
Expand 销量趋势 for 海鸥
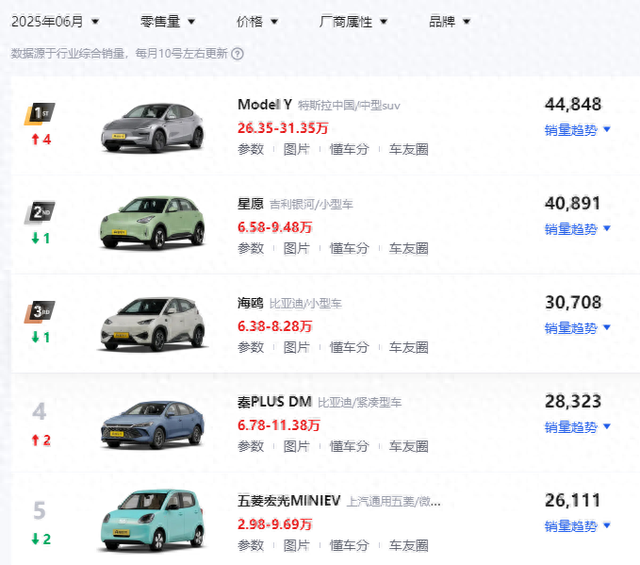578,328
